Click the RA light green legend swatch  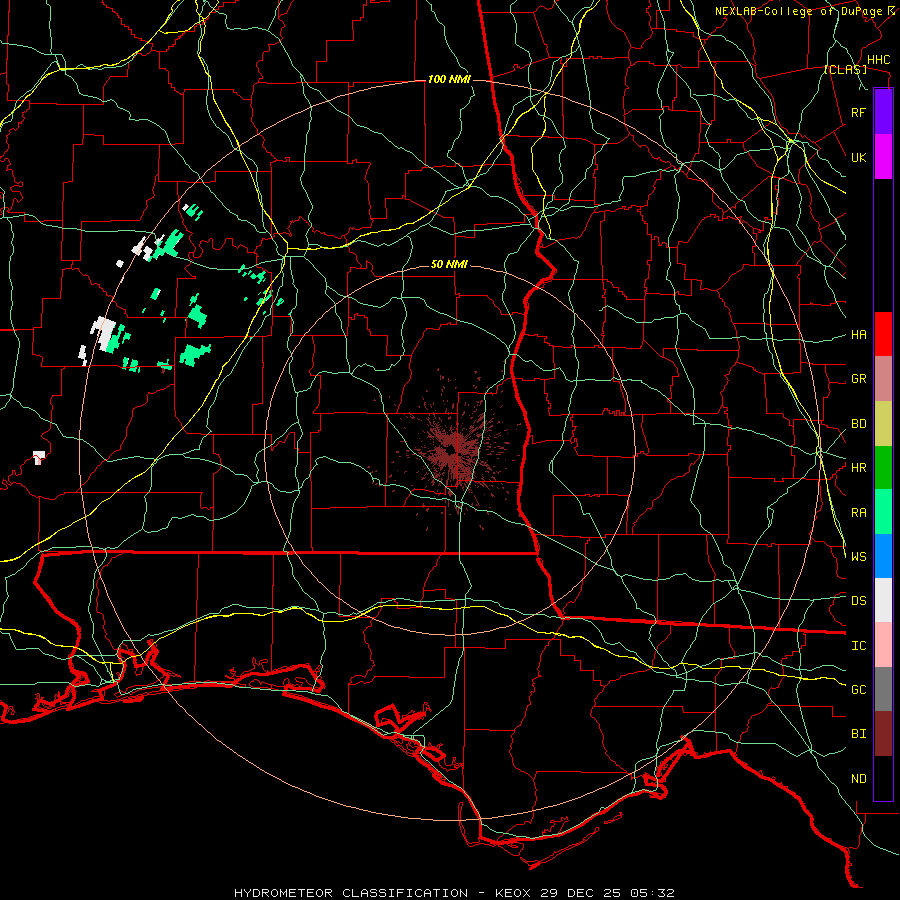[x=883, y=512]
